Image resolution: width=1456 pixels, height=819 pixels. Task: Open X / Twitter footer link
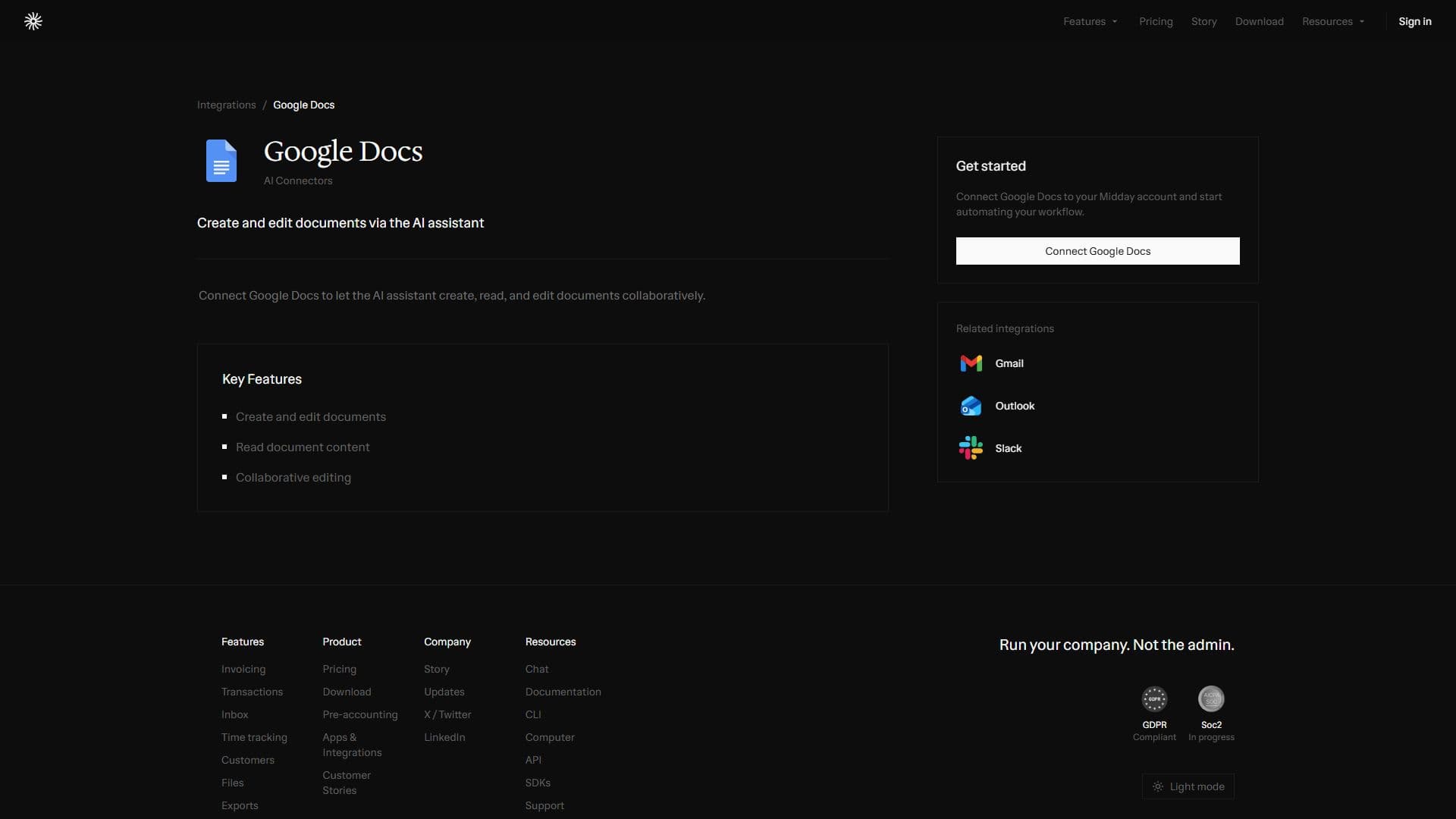447,714
